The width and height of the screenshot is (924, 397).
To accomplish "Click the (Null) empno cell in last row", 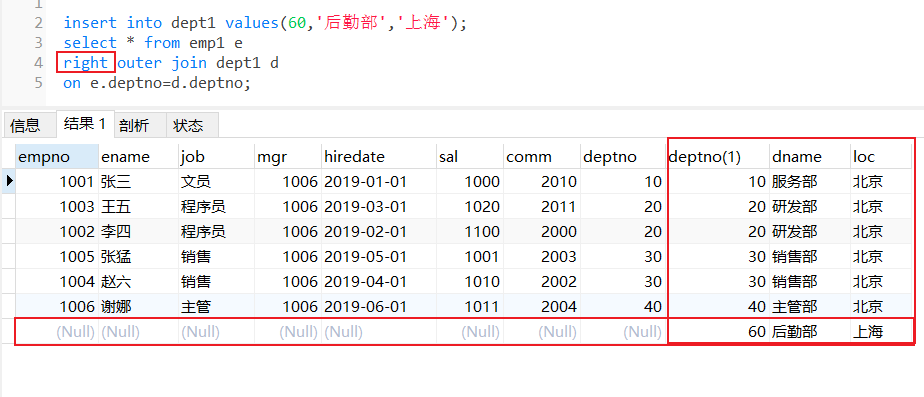I will (x=56, y=332).
